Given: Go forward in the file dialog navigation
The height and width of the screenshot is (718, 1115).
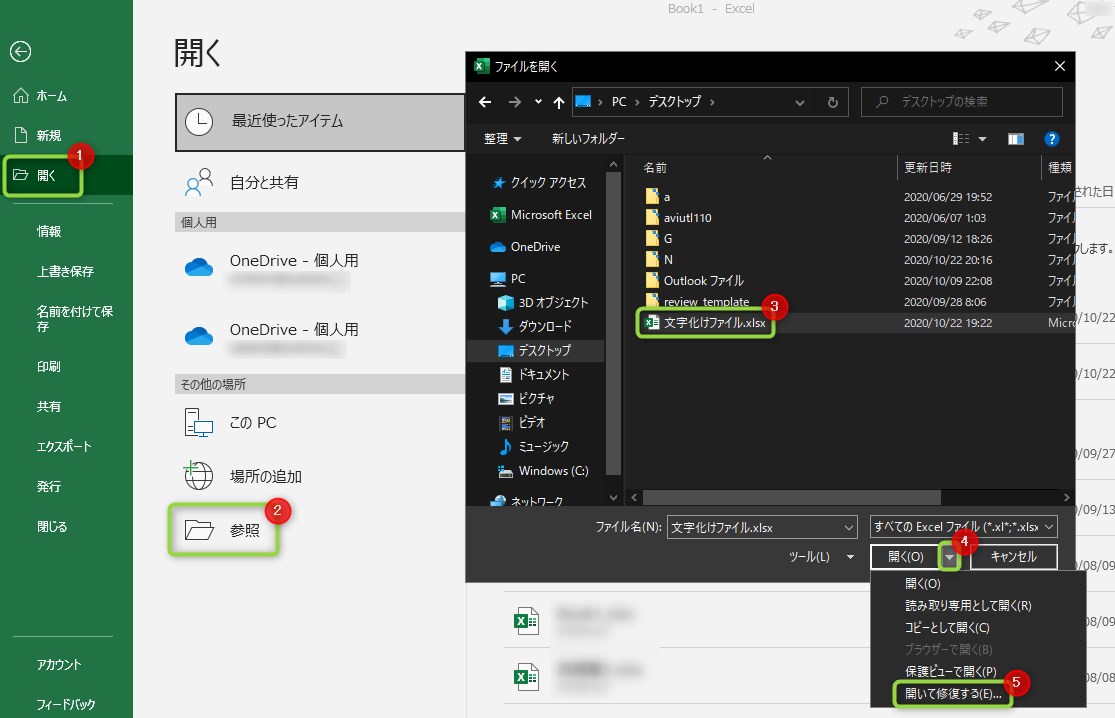Looking at the screenshot, I should click(x=514, y=102).
